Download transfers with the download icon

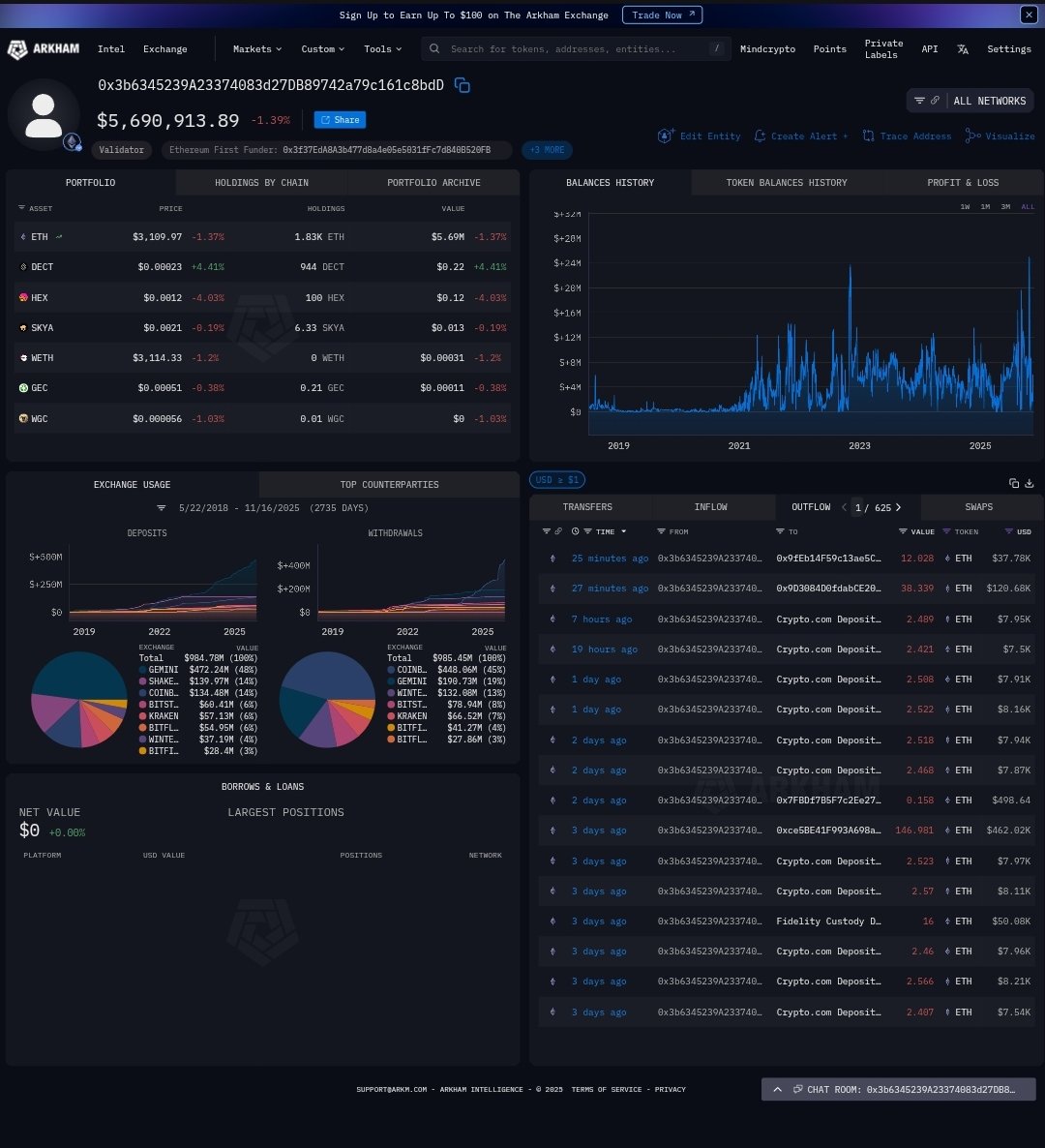coord(1029,482)
